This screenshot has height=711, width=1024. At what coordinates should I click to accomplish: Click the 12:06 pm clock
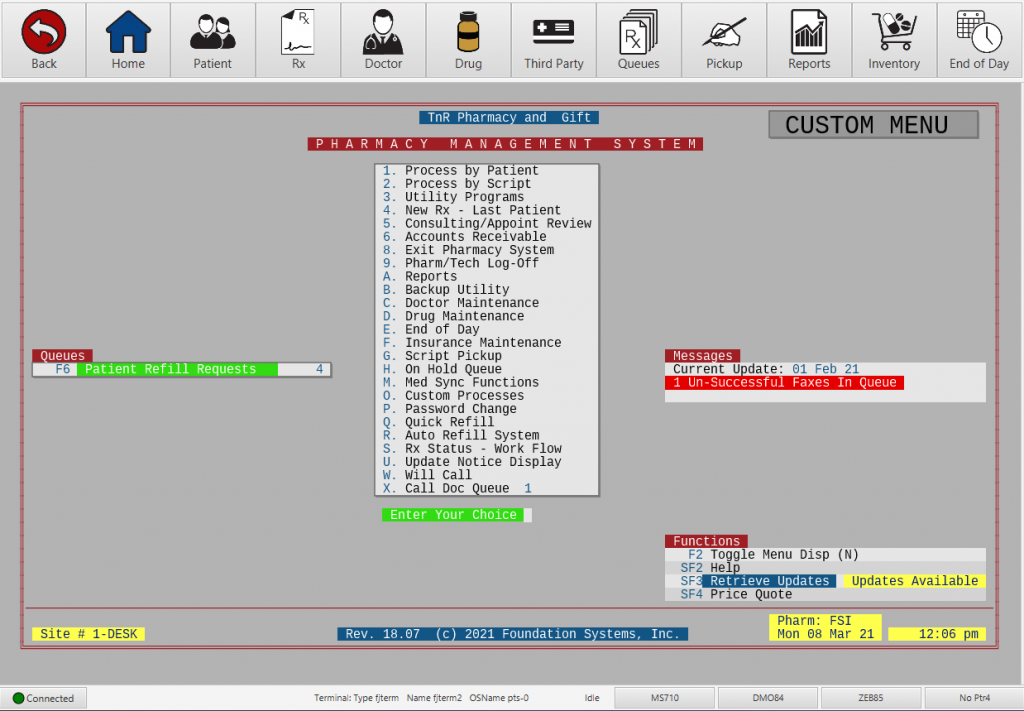(937, 634)
